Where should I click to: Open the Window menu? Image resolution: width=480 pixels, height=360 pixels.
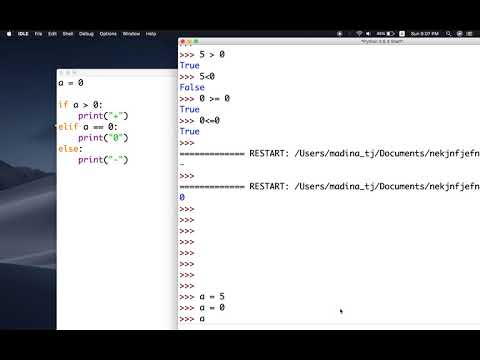[131, 34]
